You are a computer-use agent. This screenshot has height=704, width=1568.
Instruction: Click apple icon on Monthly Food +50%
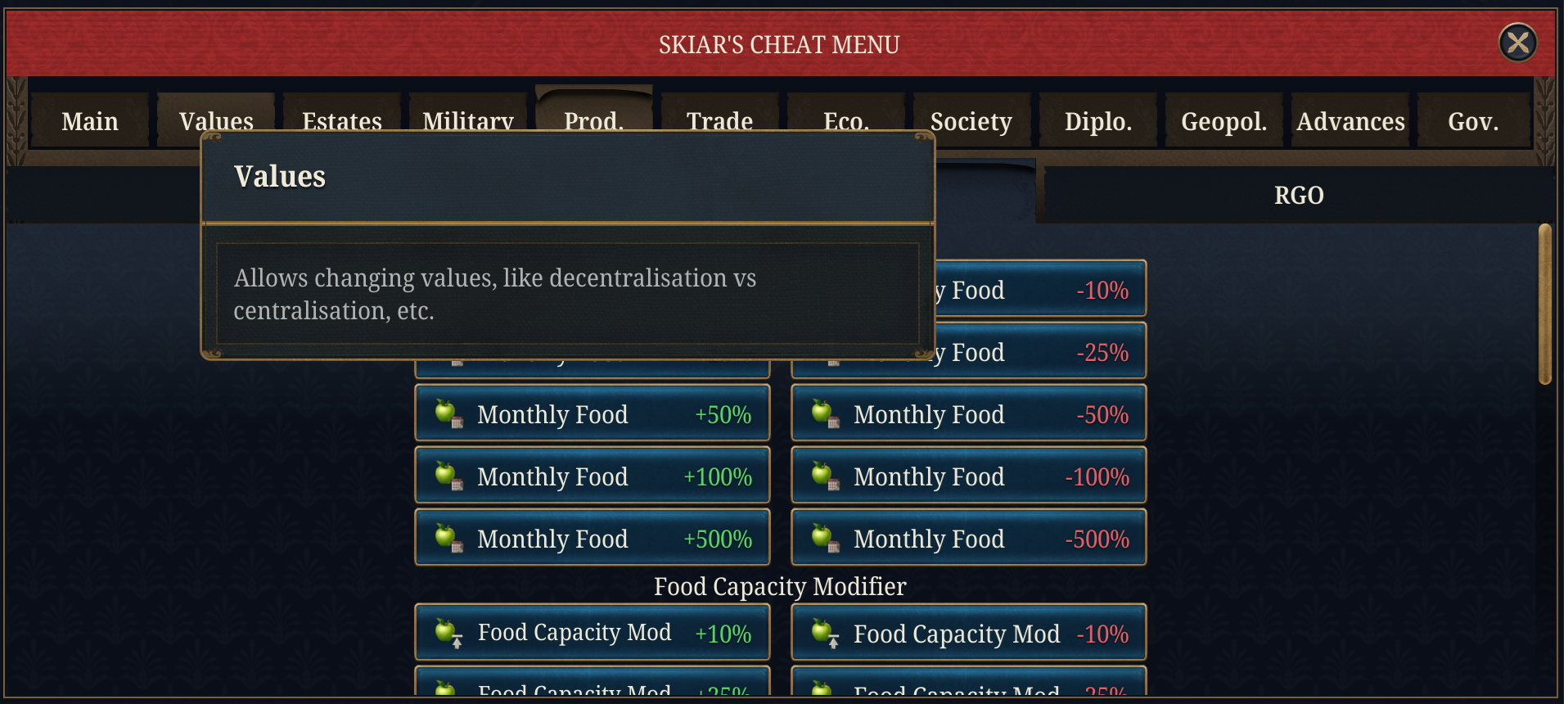click(x=447, y=413)
